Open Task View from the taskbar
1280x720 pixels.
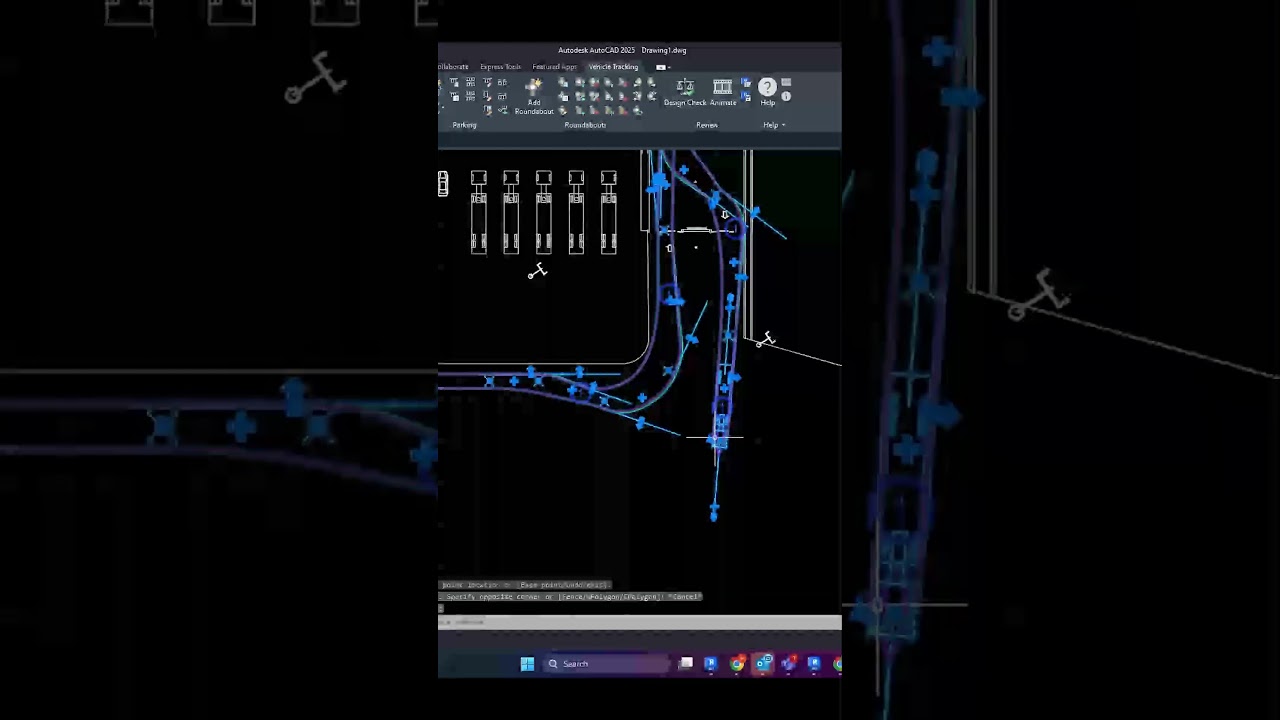pos(686,664)
